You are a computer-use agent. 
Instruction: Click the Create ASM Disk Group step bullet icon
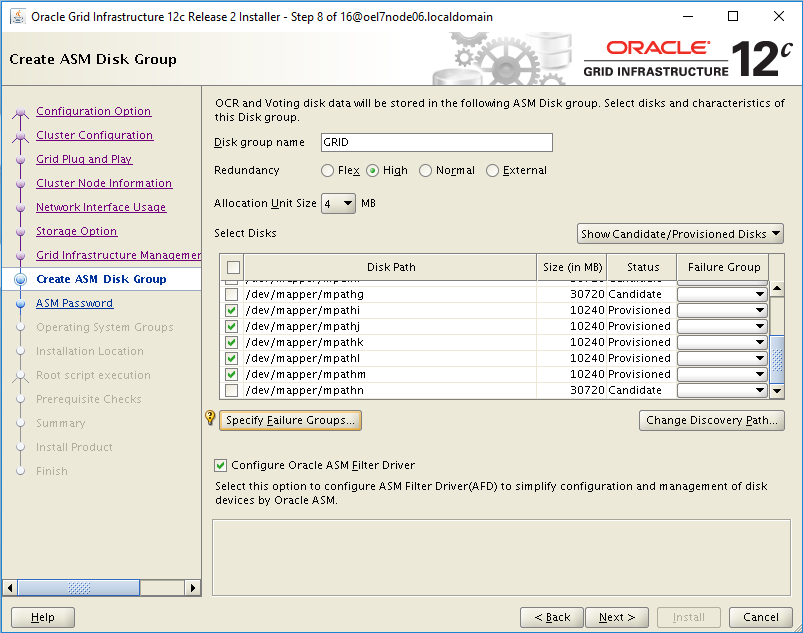tap(20, 280)
